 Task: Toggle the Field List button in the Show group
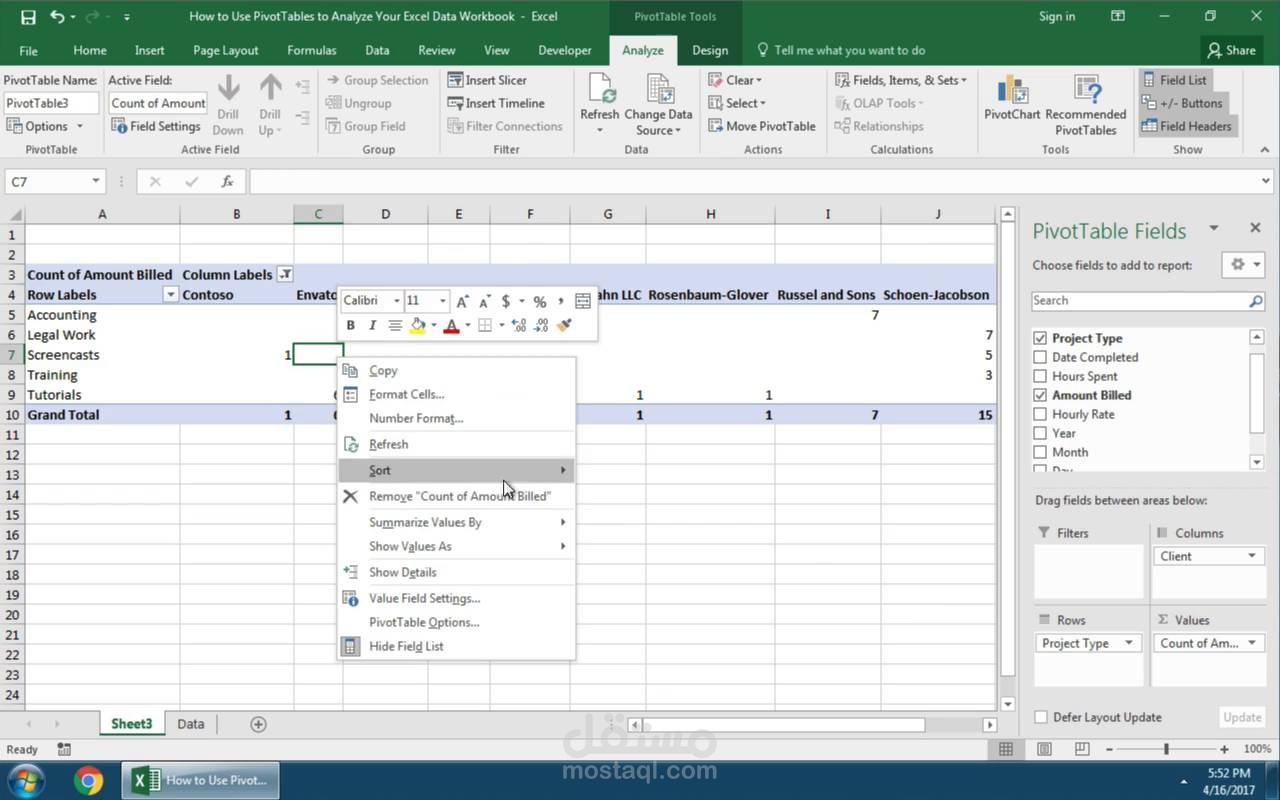(x=1174, y=80)
